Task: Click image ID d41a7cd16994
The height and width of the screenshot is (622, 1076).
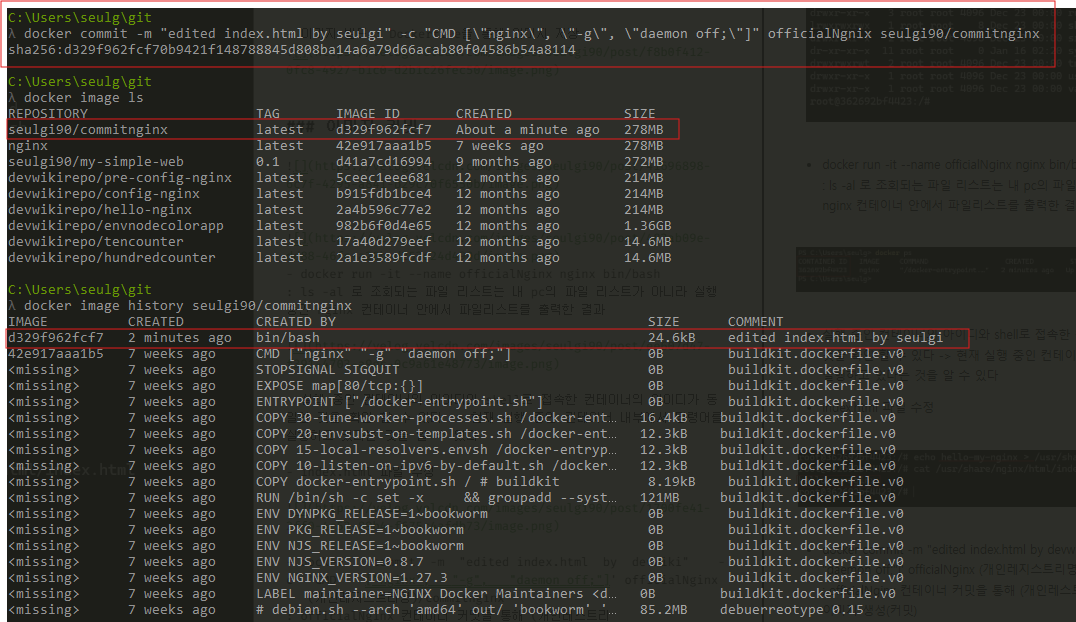Action: [384, 161]
